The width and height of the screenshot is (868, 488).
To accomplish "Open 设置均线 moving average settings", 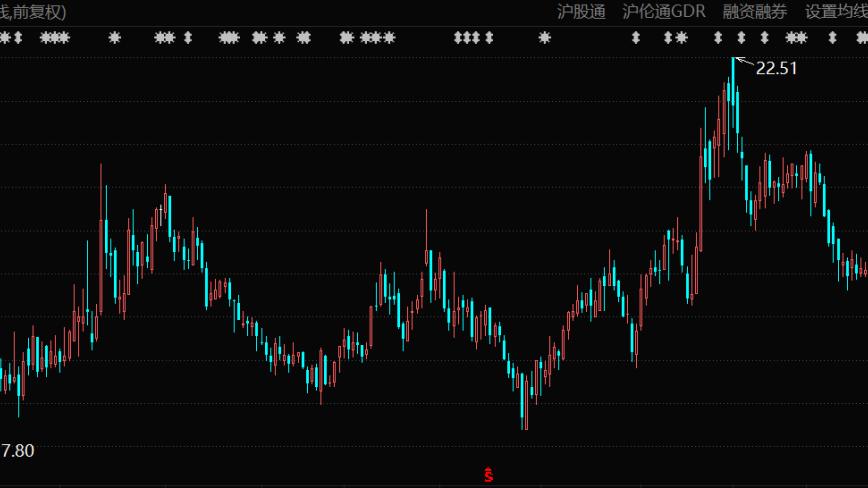I will [836, 12].
